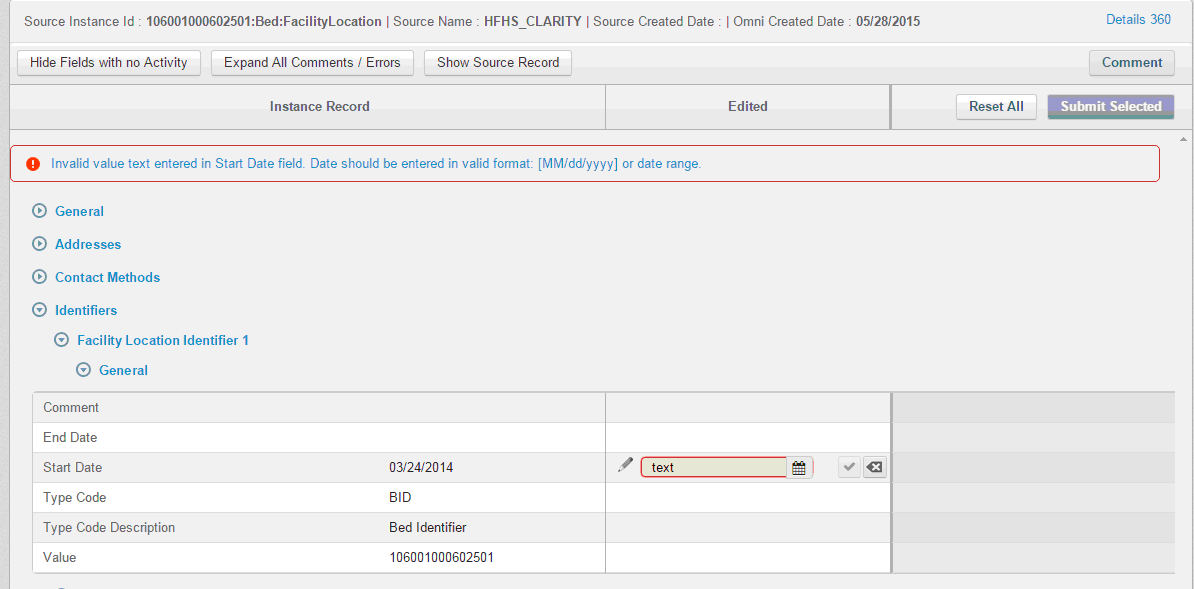Click the Show Source Record button

pyautogui.click(x=498, y=62)
